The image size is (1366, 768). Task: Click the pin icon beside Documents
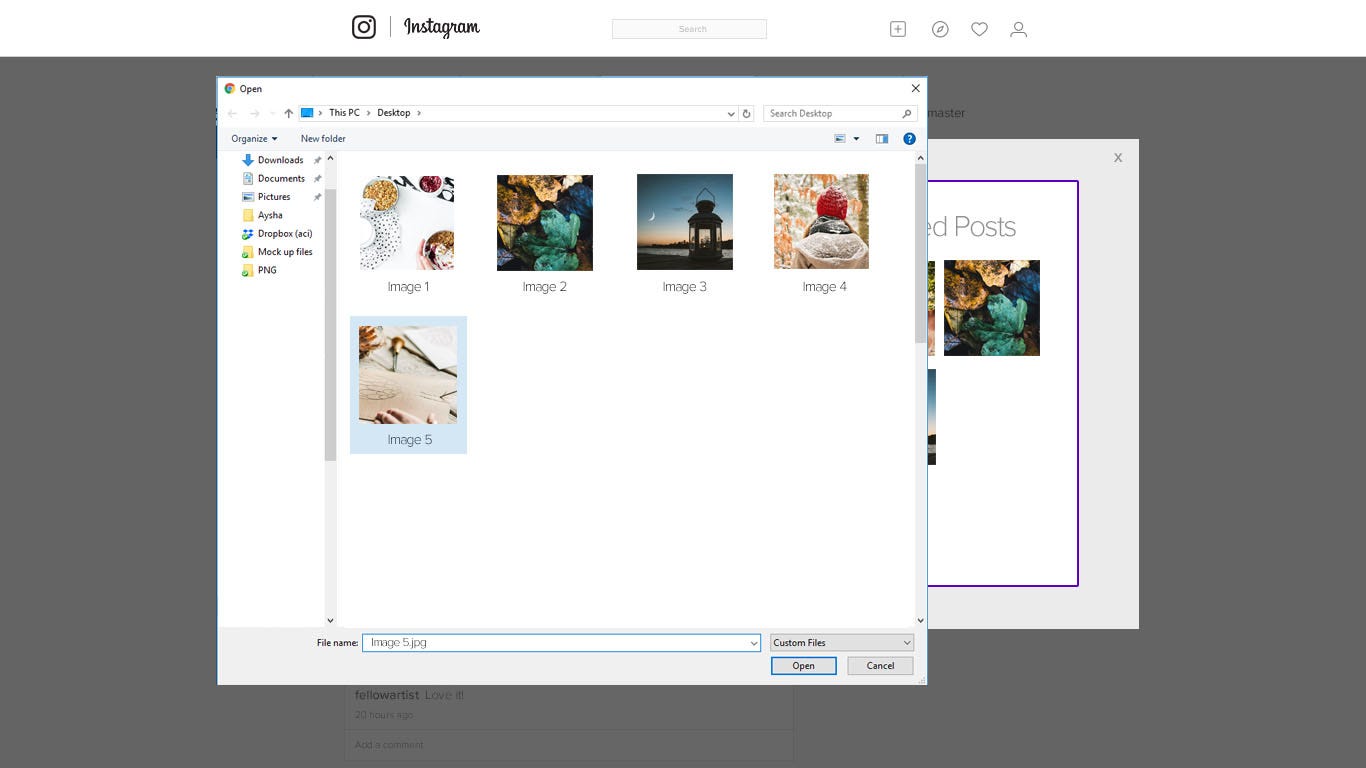317,178
